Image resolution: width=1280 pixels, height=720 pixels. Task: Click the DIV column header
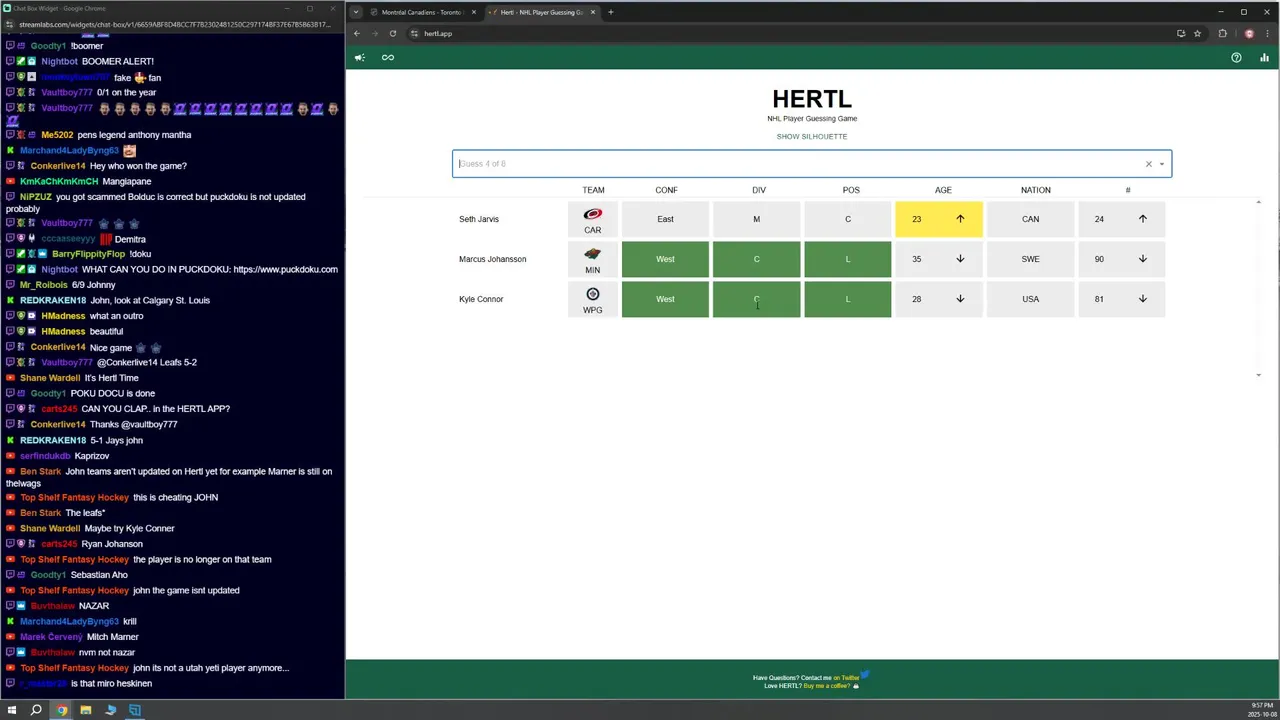759,190
